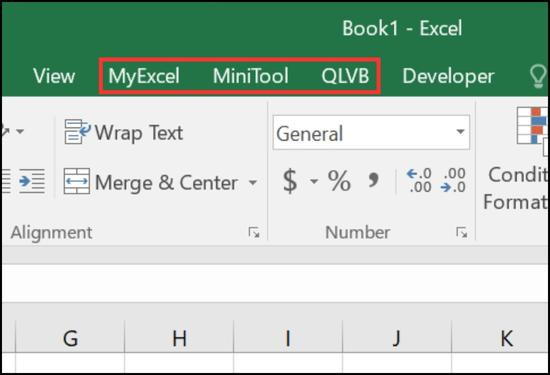Screen dimensions: 550x375
Task: Open the View ribbon tab
Action: 54,76
